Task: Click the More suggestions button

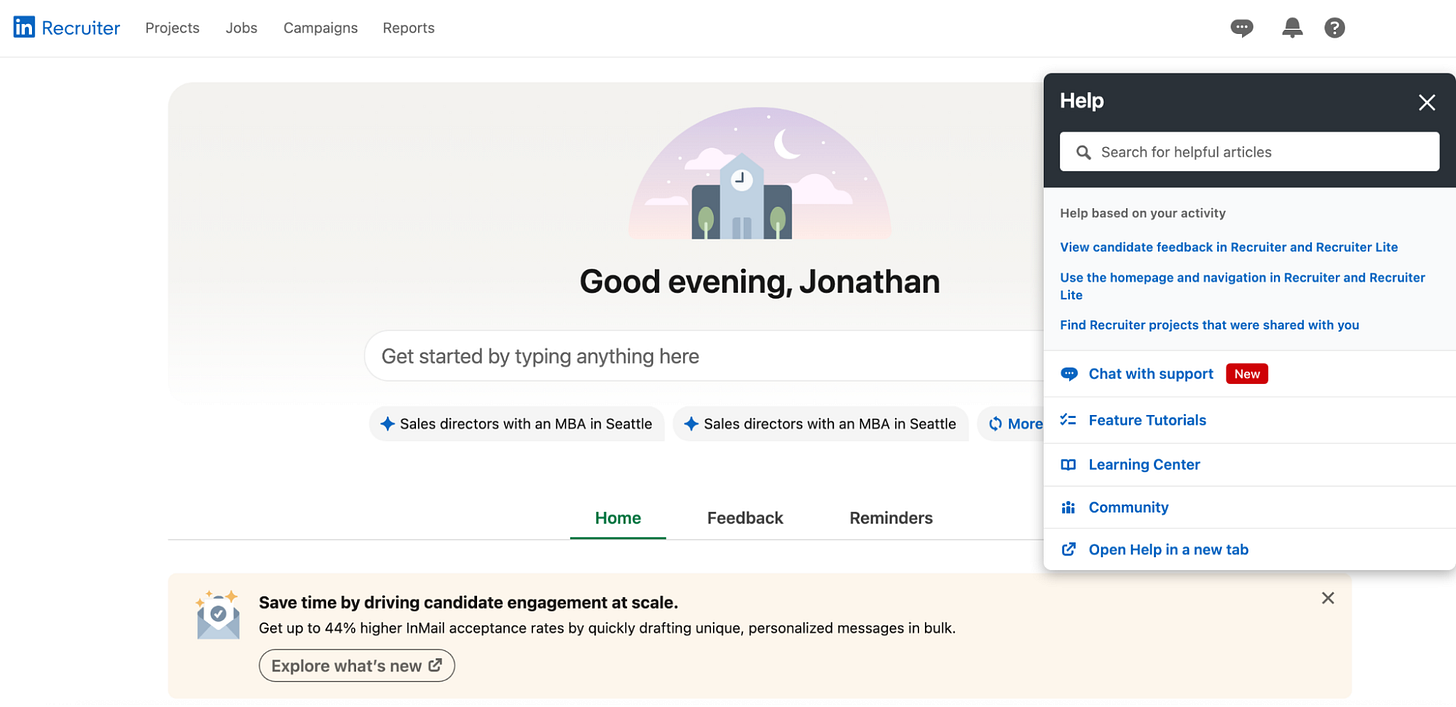Action: coord(1012,424)
